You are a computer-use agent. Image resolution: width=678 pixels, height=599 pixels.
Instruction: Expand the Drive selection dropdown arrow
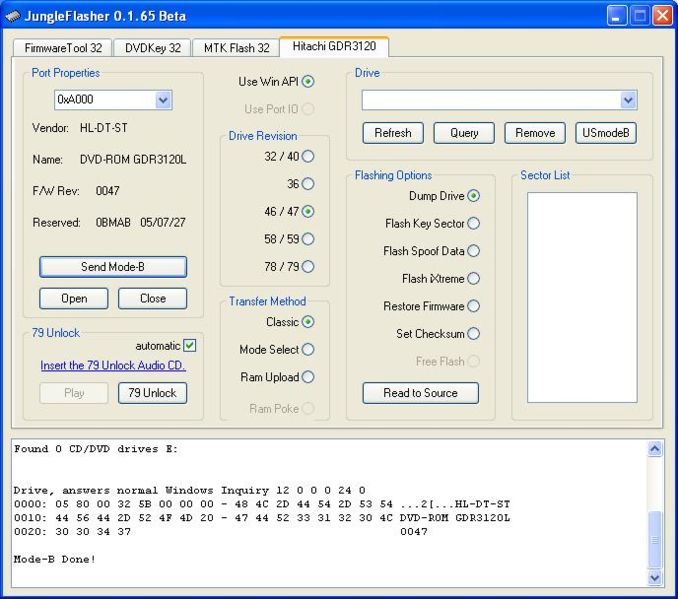pos(628,100)
